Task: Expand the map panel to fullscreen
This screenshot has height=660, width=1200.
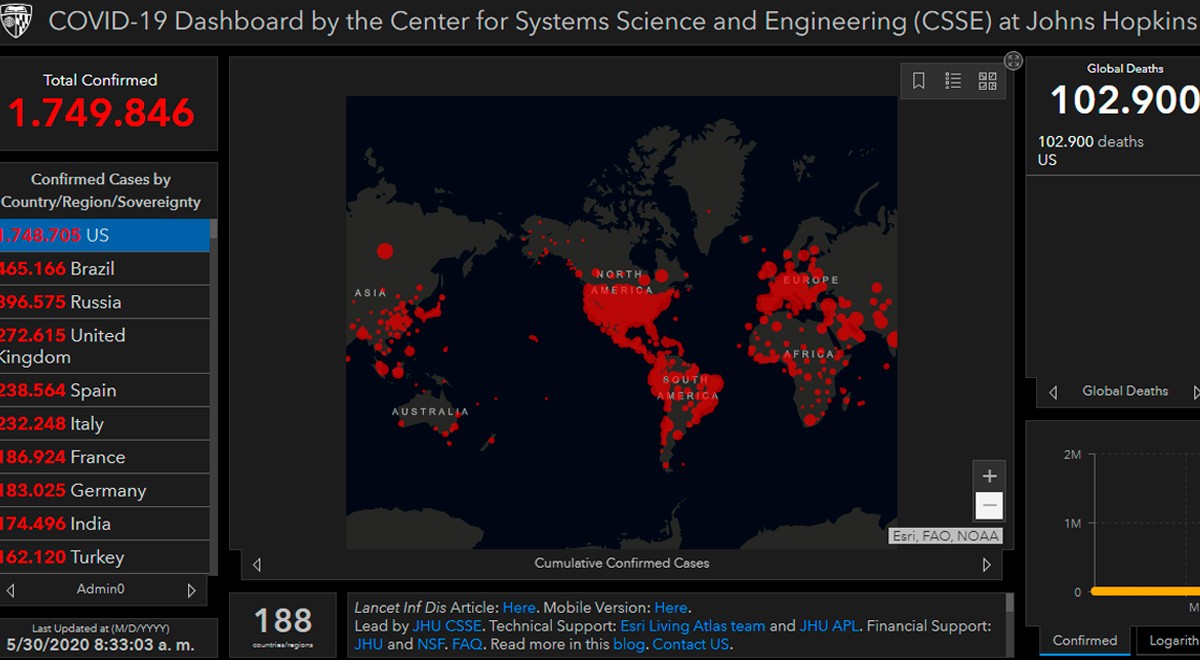Action: [x=1013, y=61]
